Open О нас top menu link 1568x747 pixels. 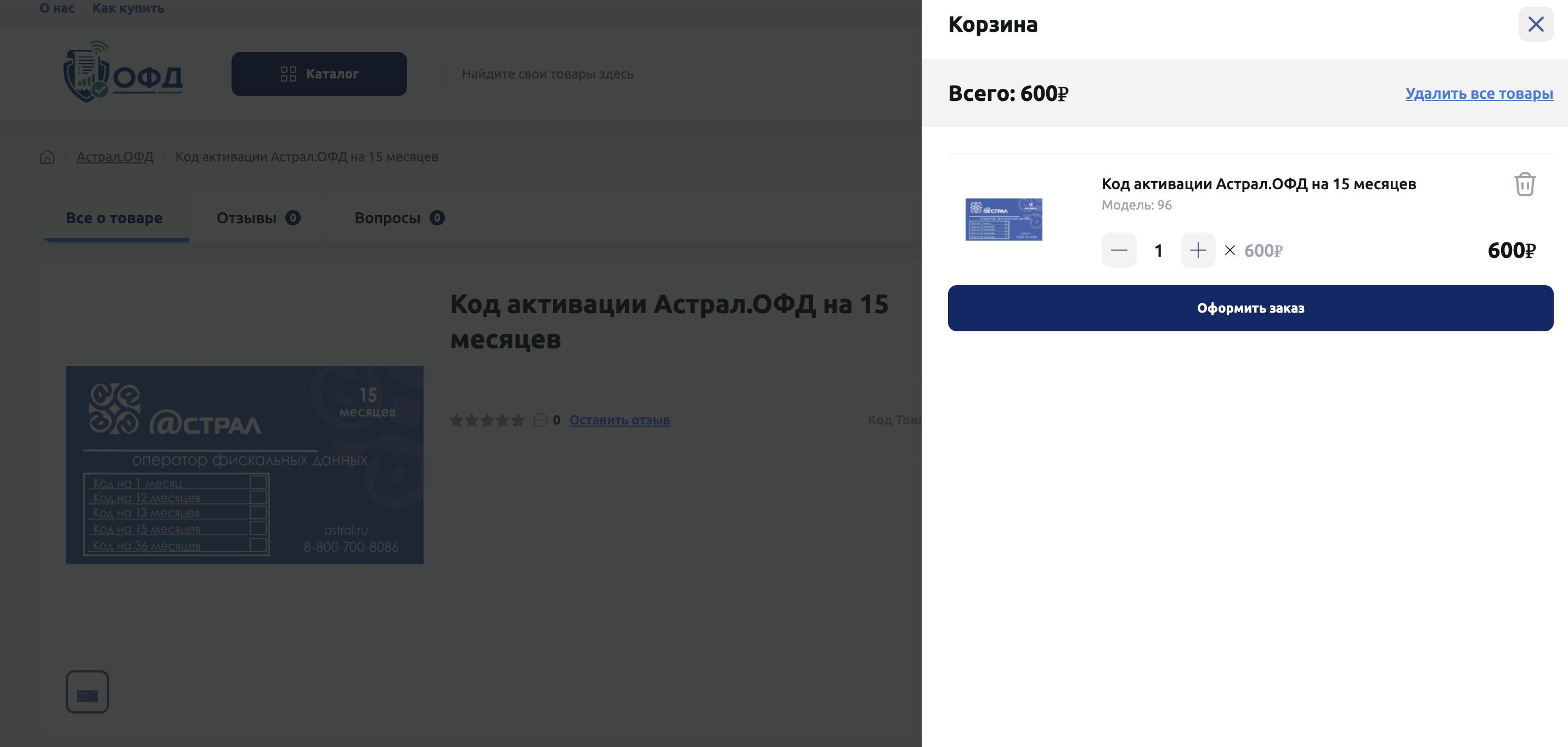[57, 9]
